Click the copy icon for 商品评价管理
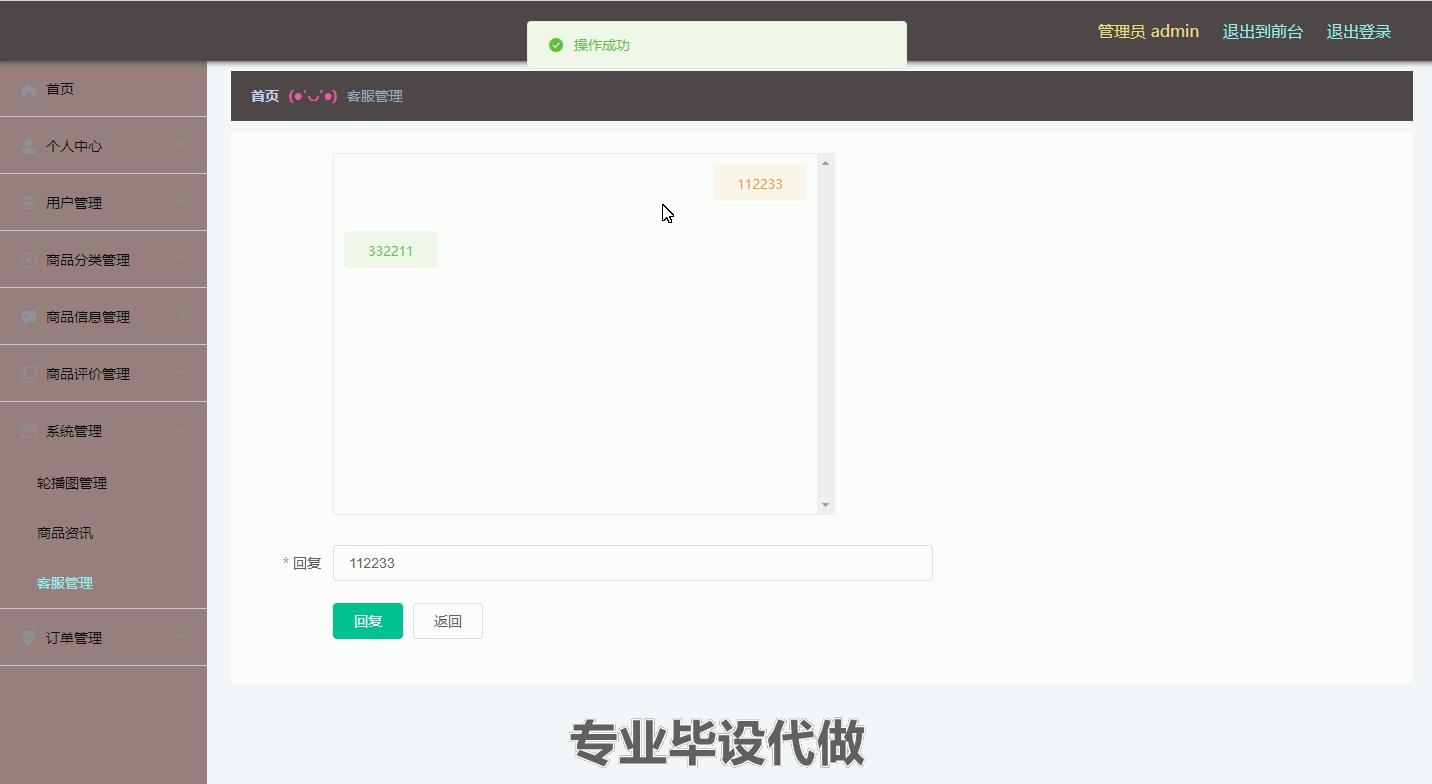This screenshot has height=784, width=1432. coord(29,374)
